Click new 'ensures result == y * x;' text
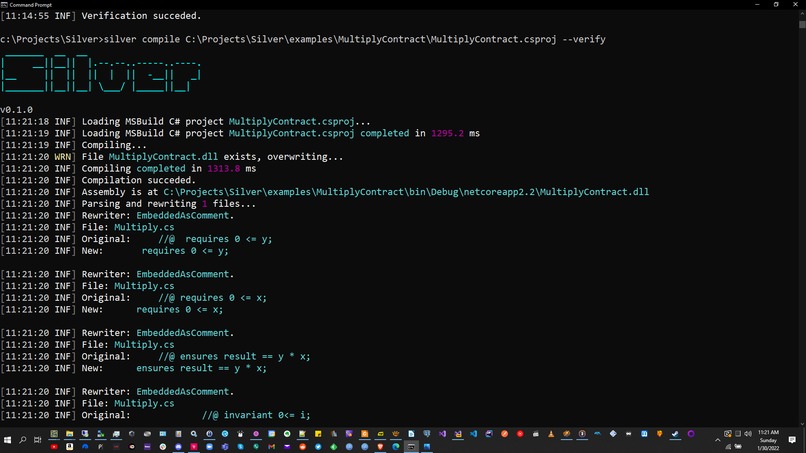This screenshot has width=806, height=453. pos(202,368)
